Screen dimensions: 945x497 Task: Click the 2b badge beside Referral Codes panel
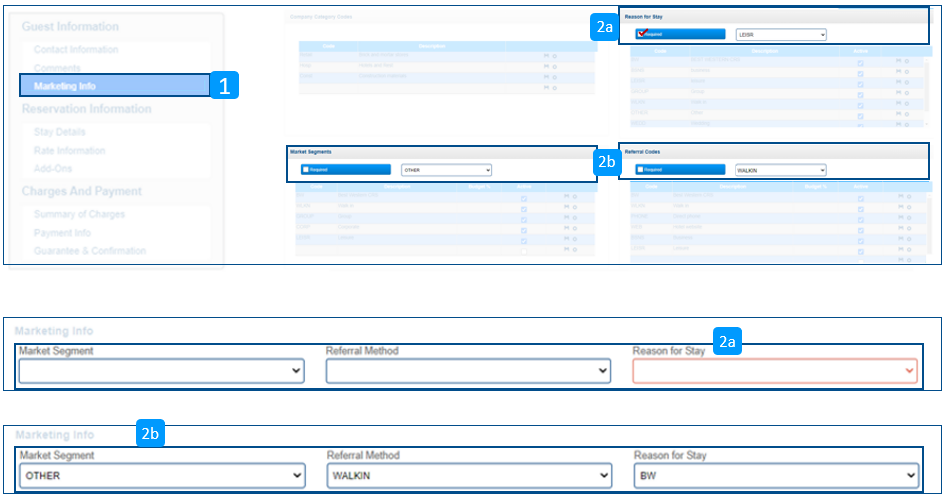click(606, 161)
